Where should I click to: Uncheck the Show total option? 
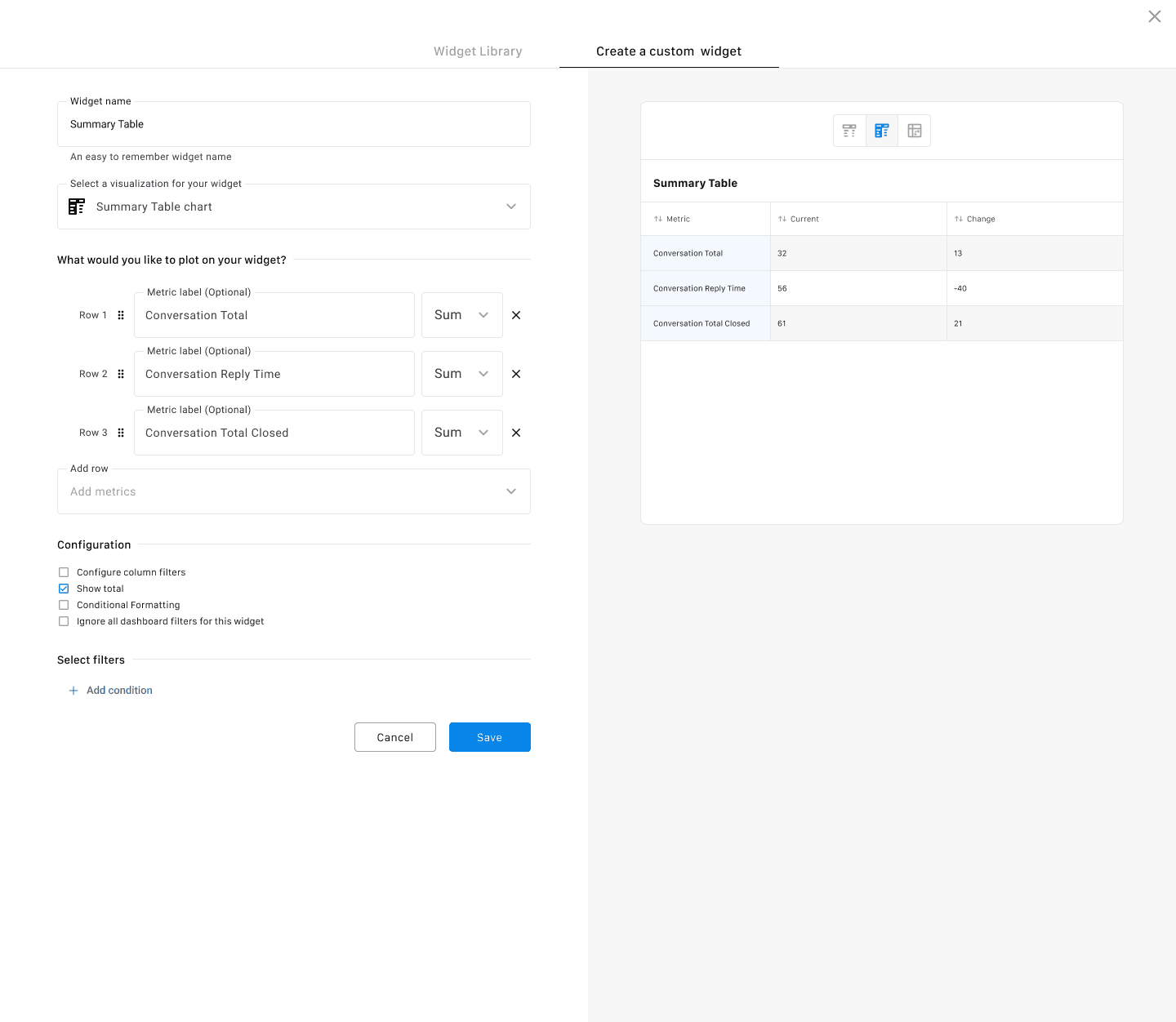click(x=64, y=589)
